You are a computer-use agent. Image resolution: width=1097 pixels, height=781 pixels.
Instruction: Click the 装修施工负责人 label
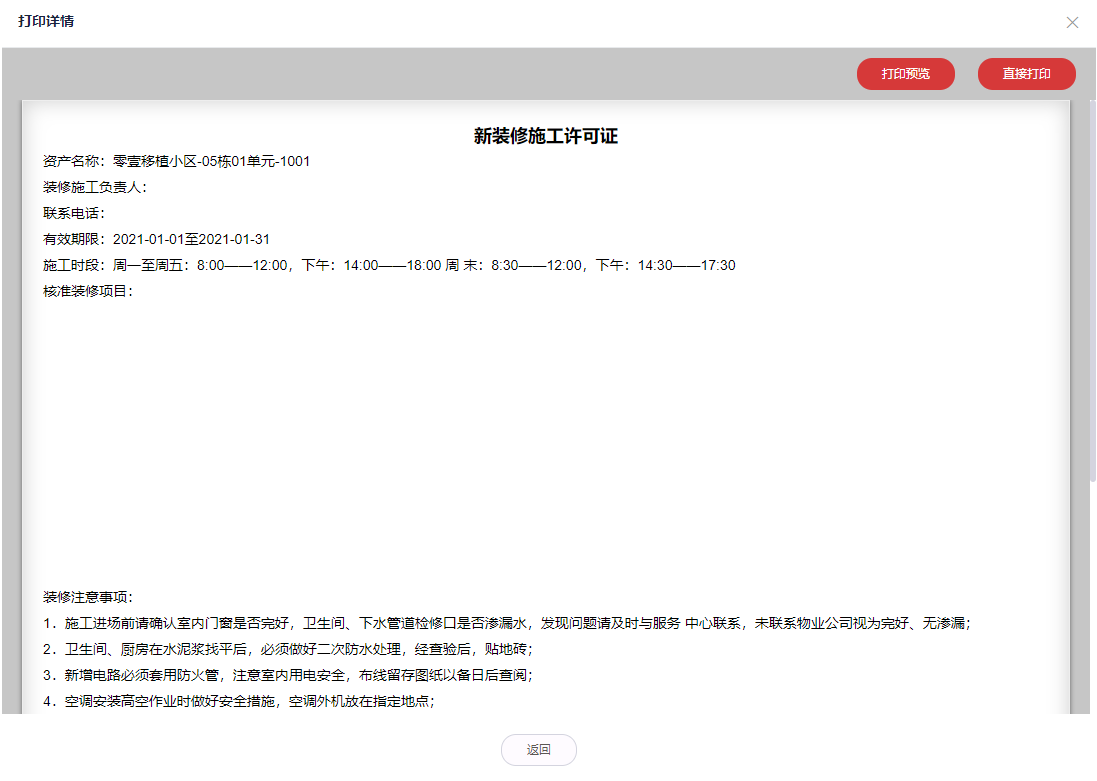click(x=95, y=188)
